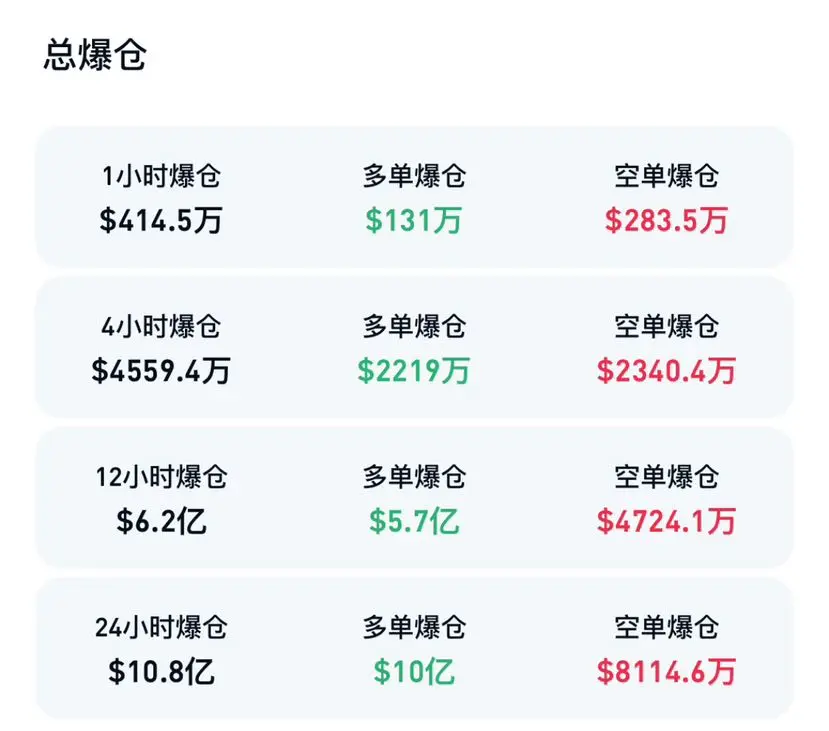Click the 4-hour total $4559.4万
Viewport: 829px width, 731px height.
click(161, 371)
